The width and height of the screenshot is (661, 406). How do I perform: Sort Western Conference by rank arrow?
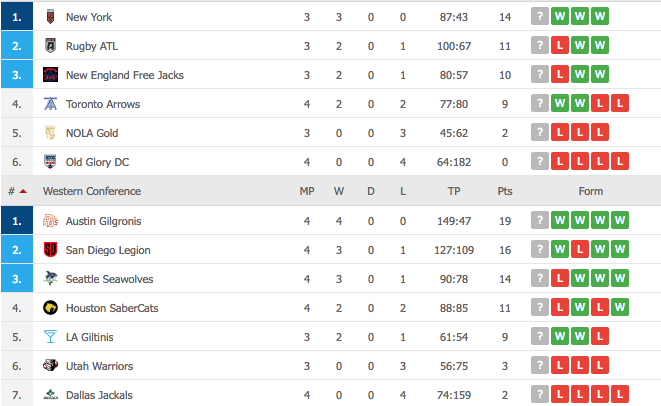coord(23,191)
